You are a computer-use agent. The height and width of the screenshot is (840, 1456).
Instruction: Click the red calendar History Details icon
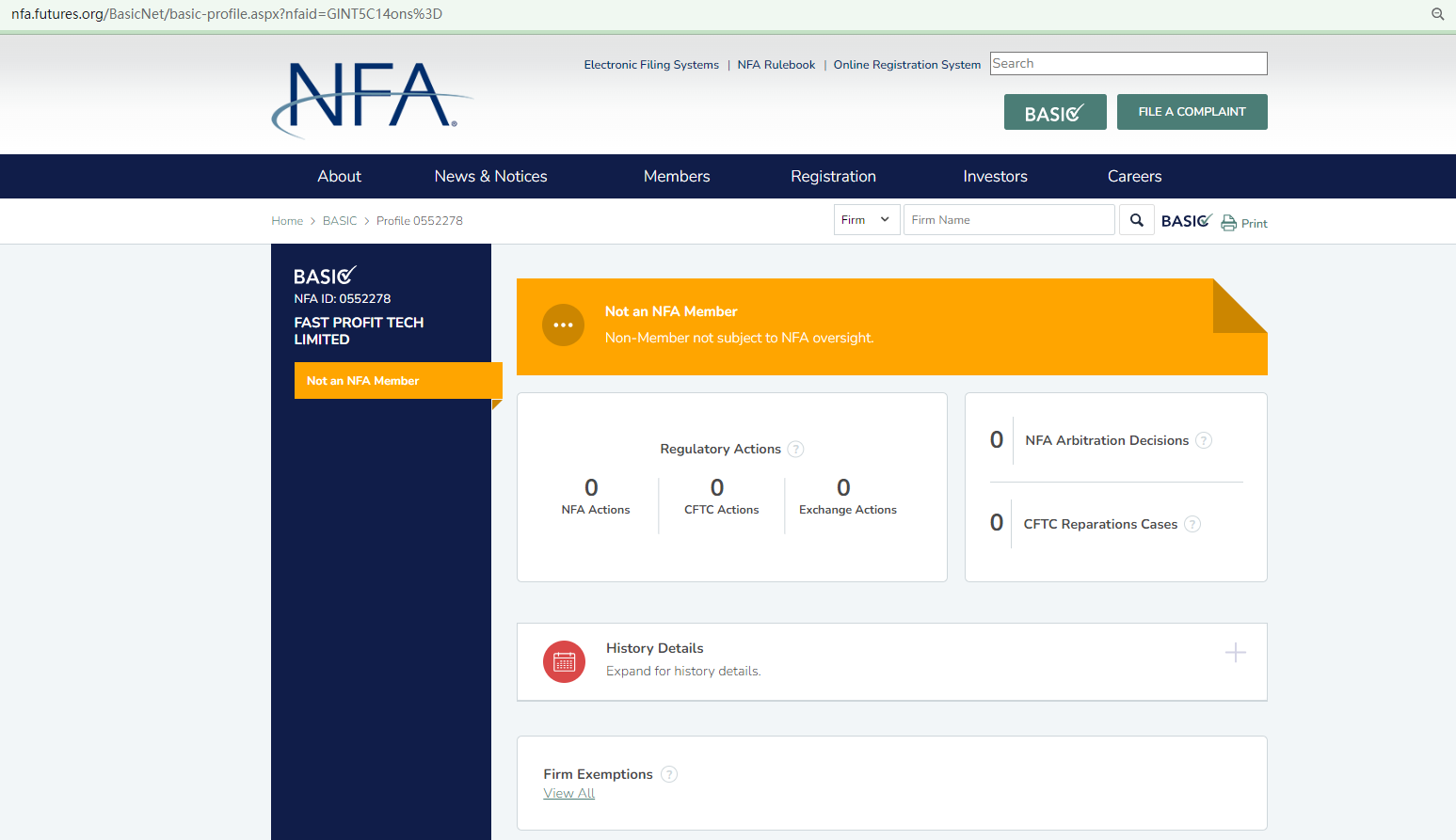[564, 662]
